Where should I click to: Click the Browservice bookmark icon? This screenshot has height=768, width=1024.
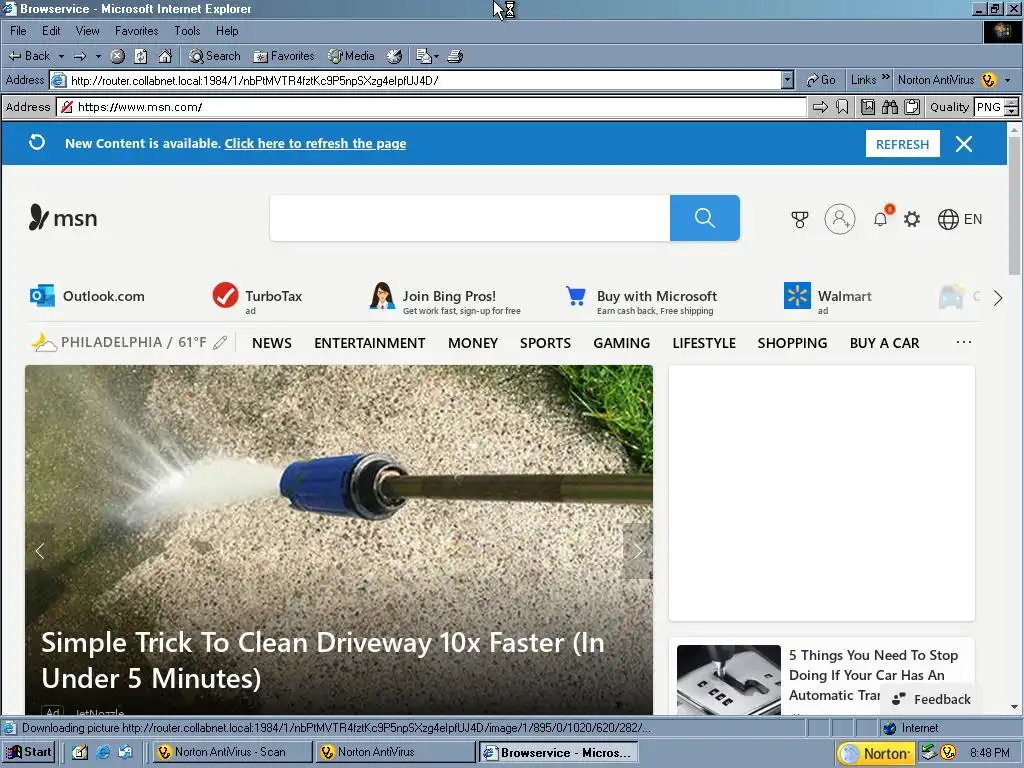pyautogui.click(x=842, y=107)
